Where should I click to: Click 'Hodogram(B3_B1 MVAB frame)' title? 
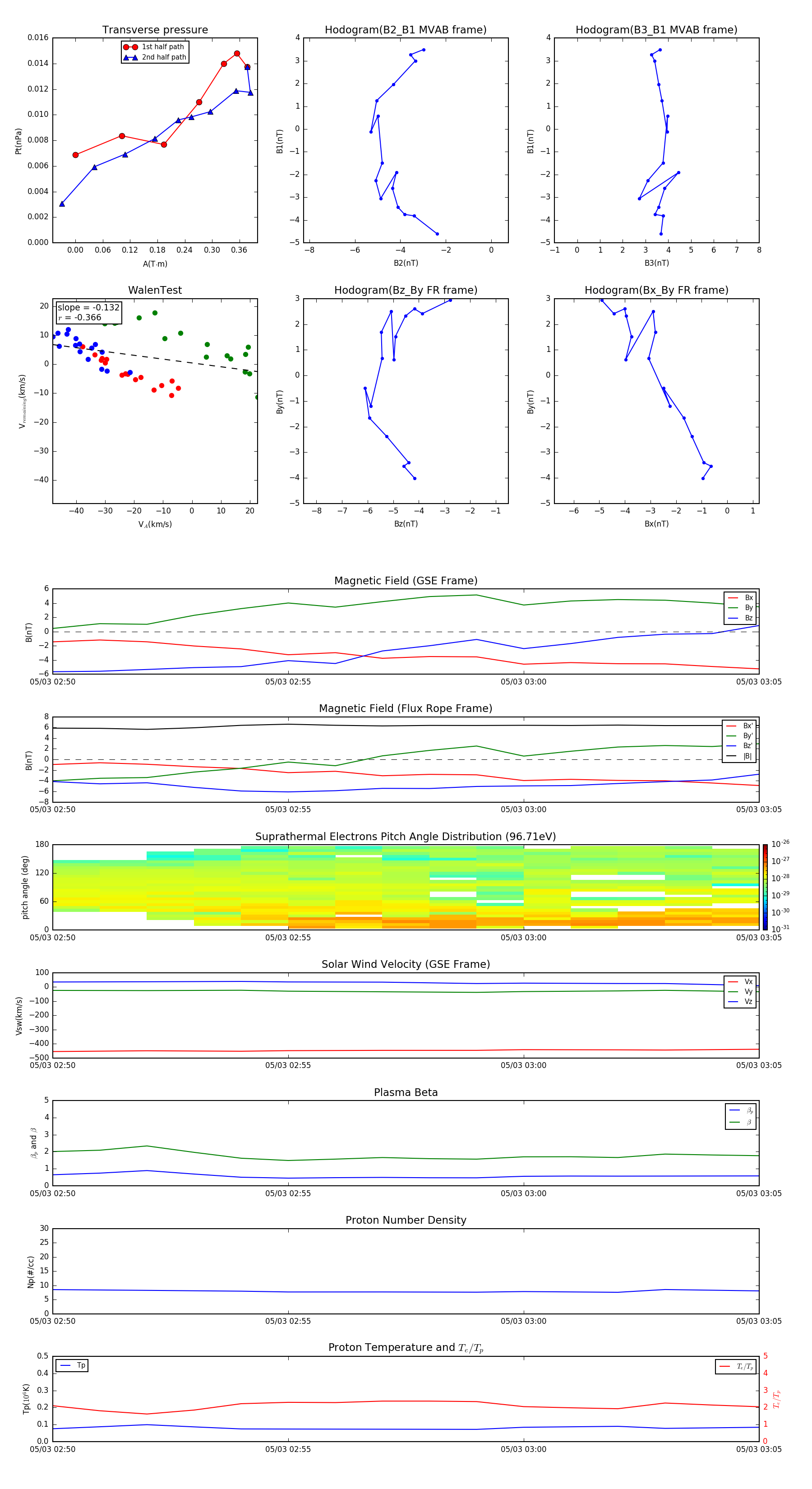(656, 30)
